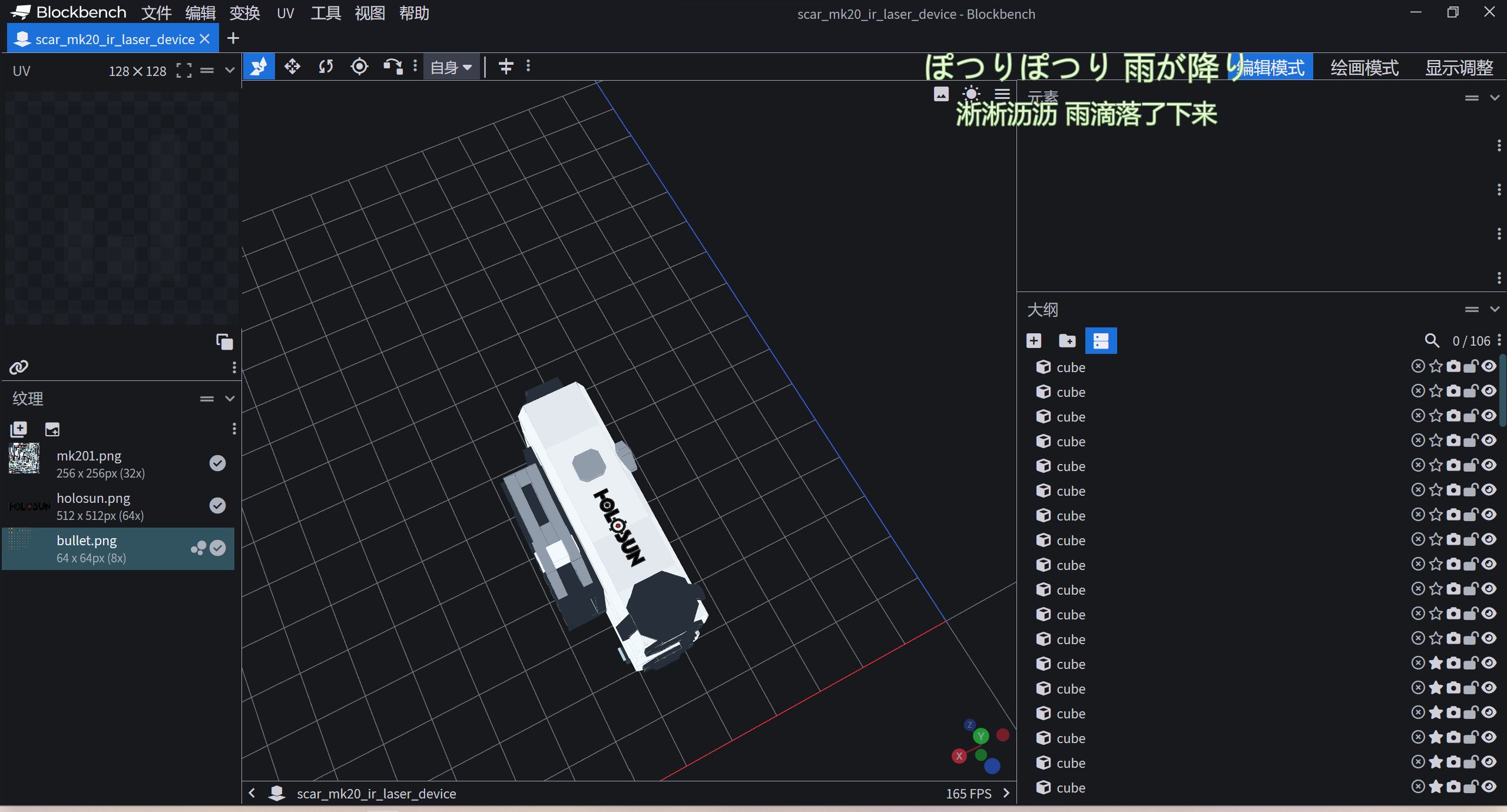Add a new project tab with plus
Screen dimensions: 1507x812
tap(233, 38)
